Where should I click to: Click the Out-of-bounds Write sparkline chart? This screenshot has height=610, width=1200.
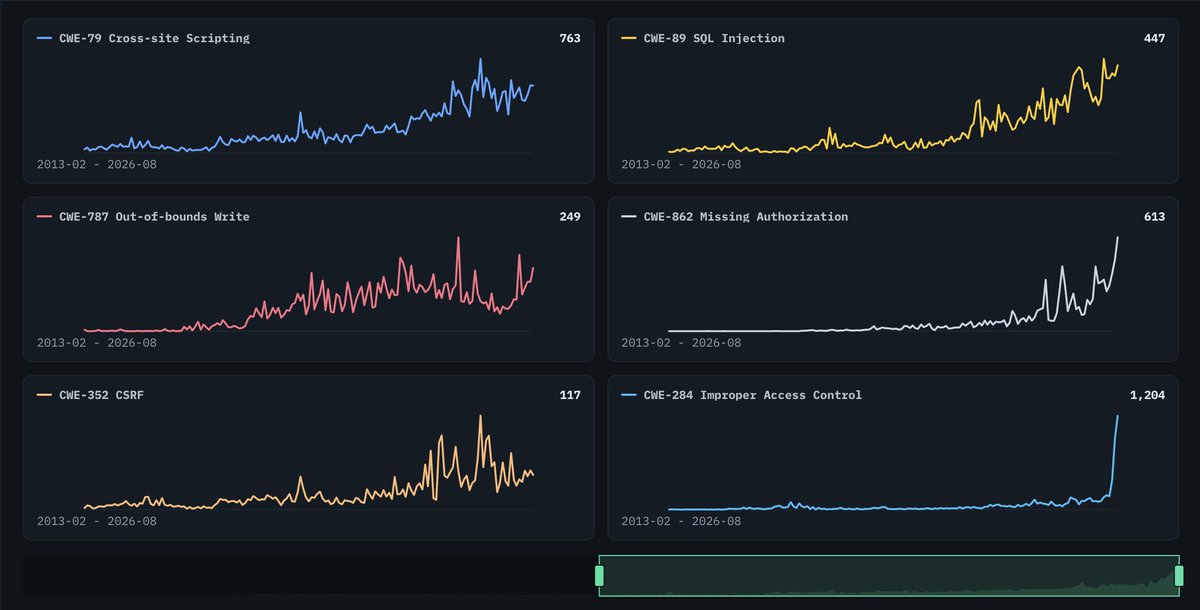[x=308, y=284]
